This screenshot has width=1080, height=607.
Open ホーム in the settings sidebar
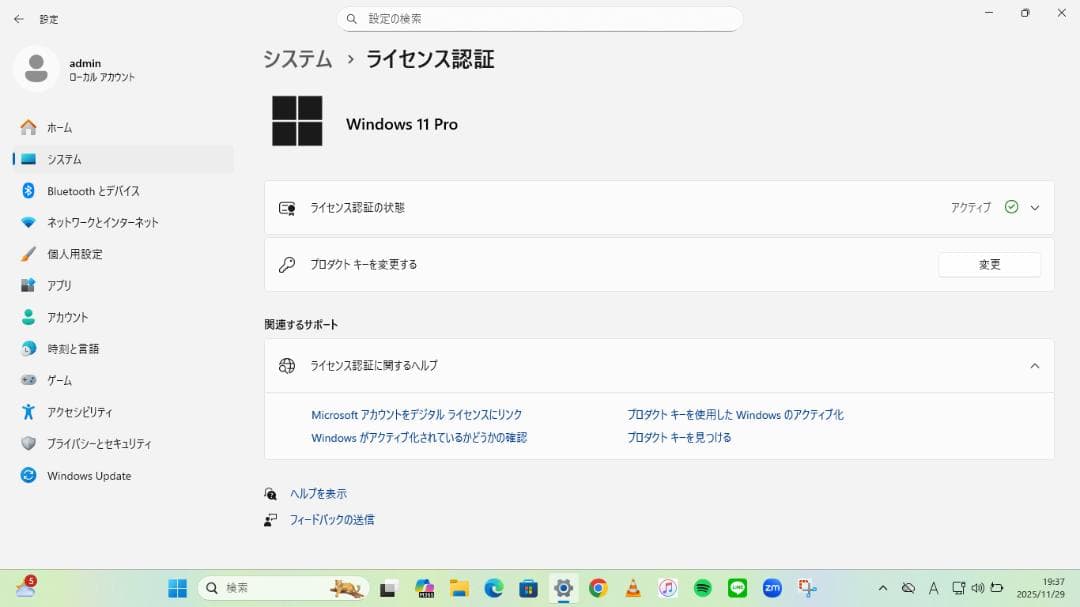[x=124, y=127]
